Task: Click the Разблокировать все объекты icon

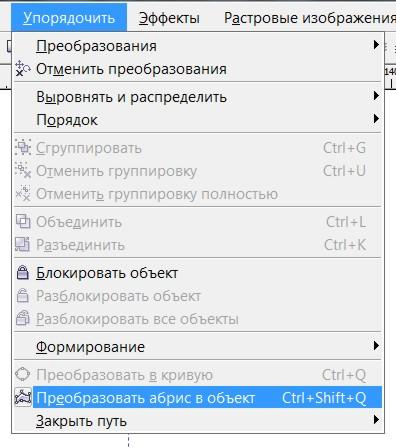Action: (23, 318)
